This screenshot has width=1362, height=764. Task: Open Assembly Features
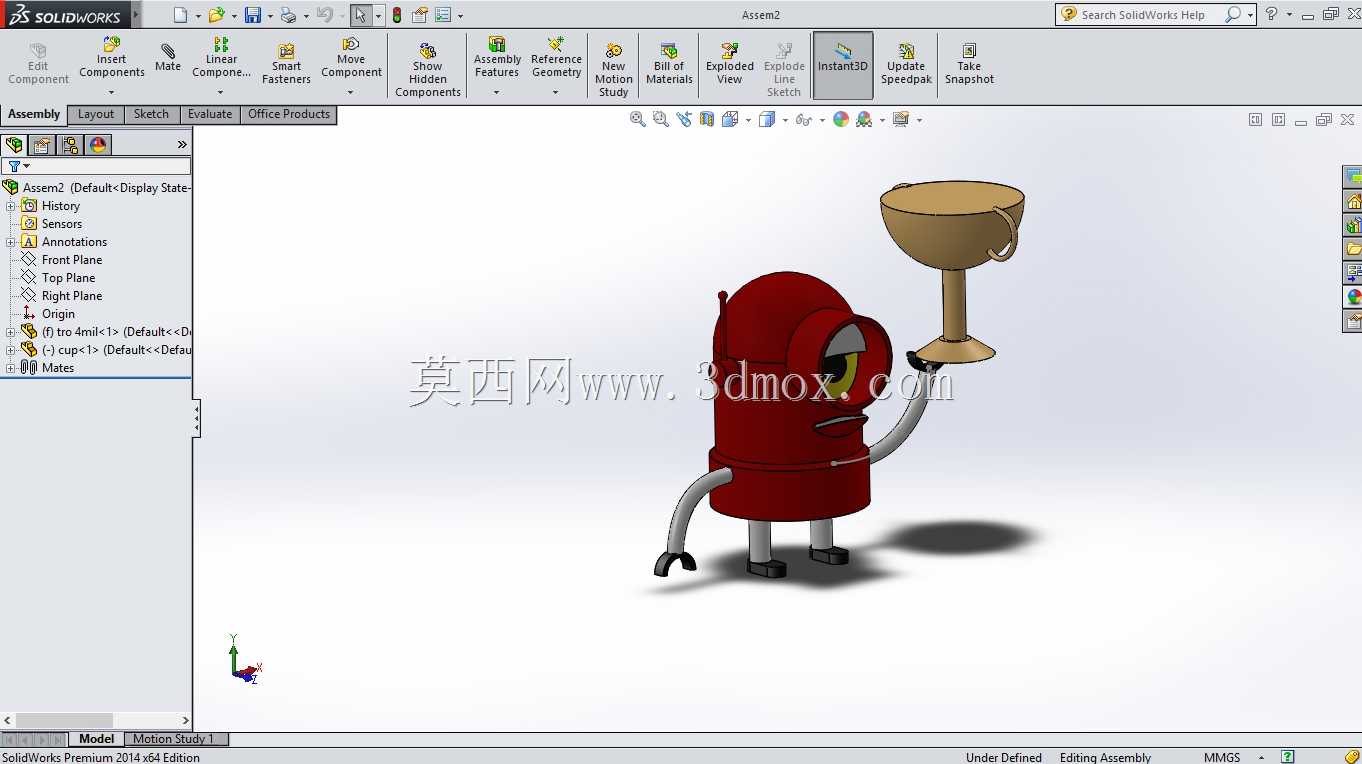[x=497, y=58]
